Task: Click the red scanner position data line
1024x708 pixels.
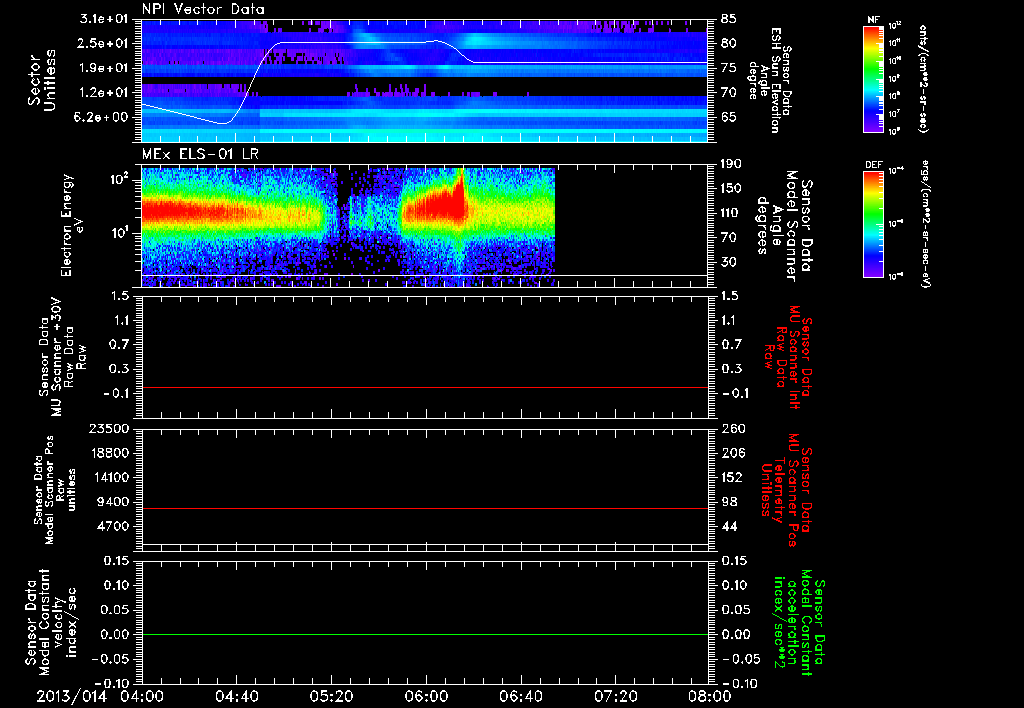Action: click(x=424, y=508)
